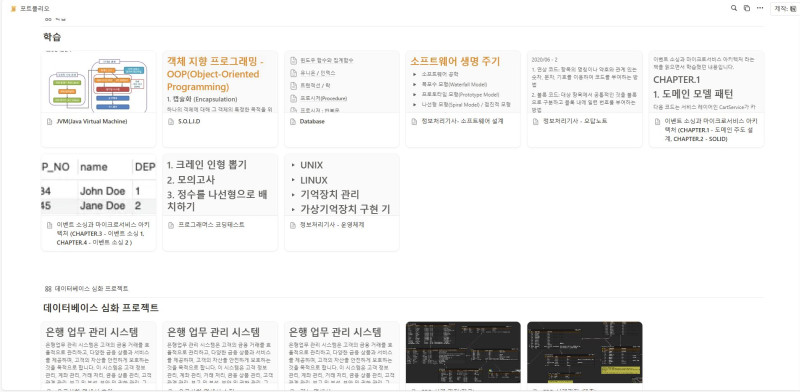
Task: Open 이벤트 소싱 CHAPTER.1 - 도메인 주도 설계 page
Action: [711, 130]
